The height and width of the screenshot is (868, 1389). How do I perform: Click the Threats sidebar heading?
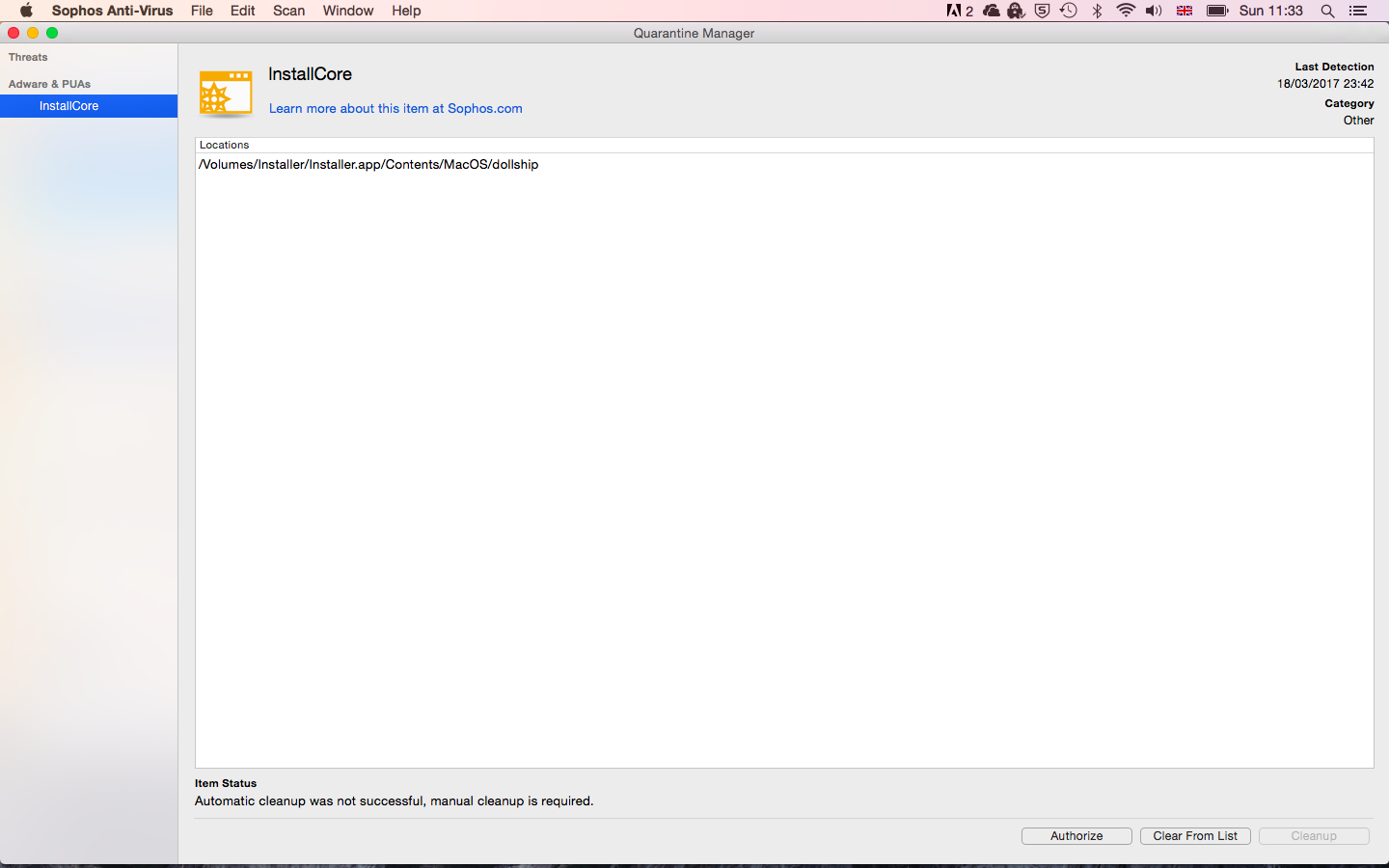click(x=28, y=57)
